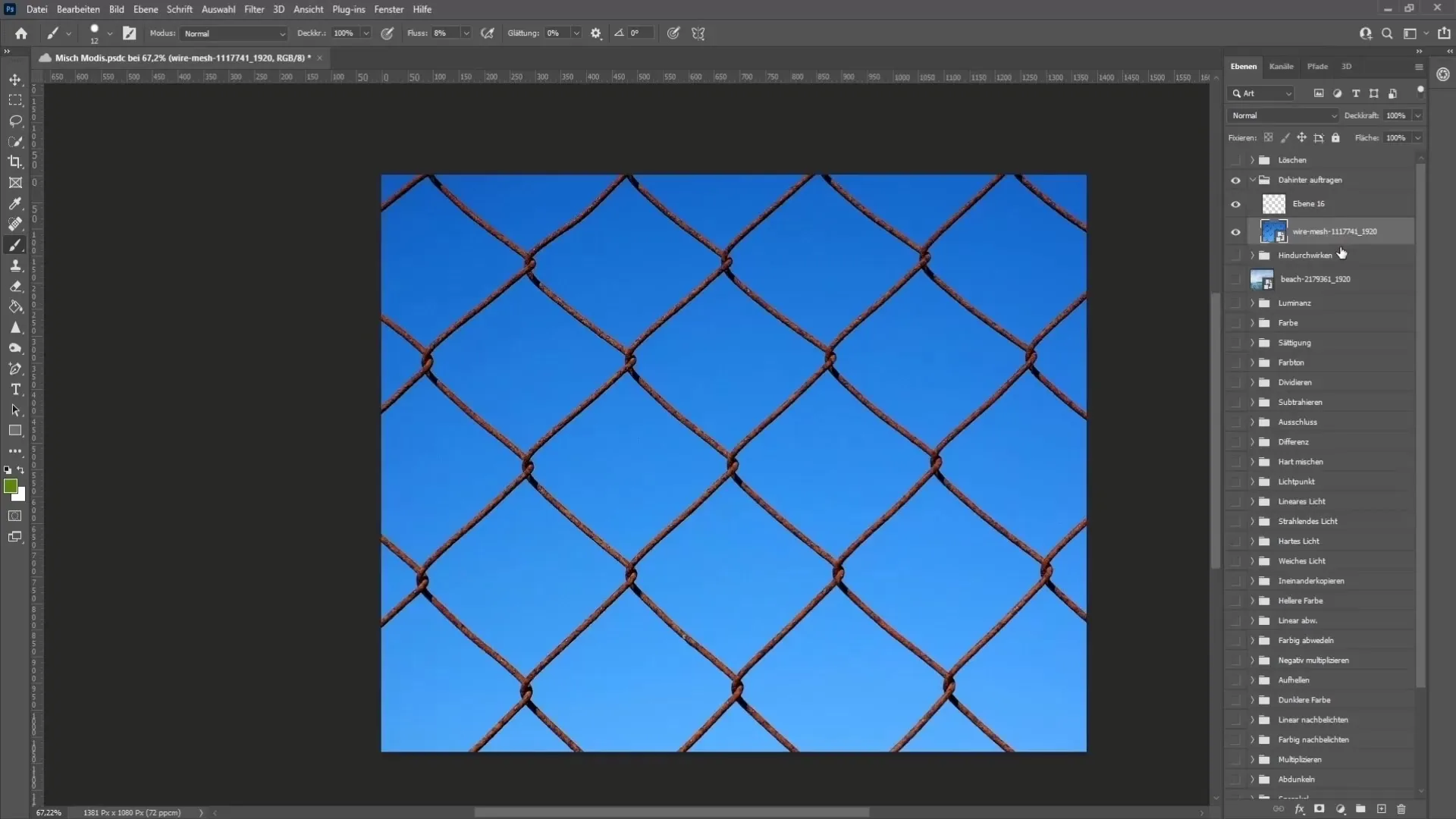Click the zoom percentage field 67,22%

tap(49, 813)
